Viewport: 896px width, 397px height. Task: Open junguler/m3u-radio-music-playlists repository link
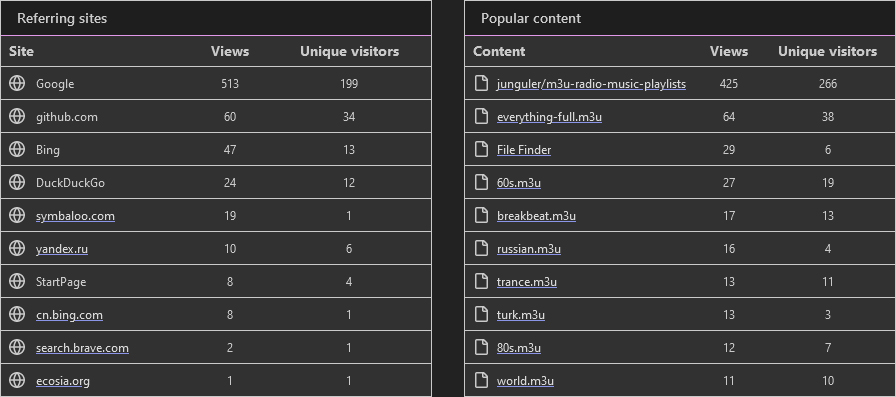tap(591, 84)
